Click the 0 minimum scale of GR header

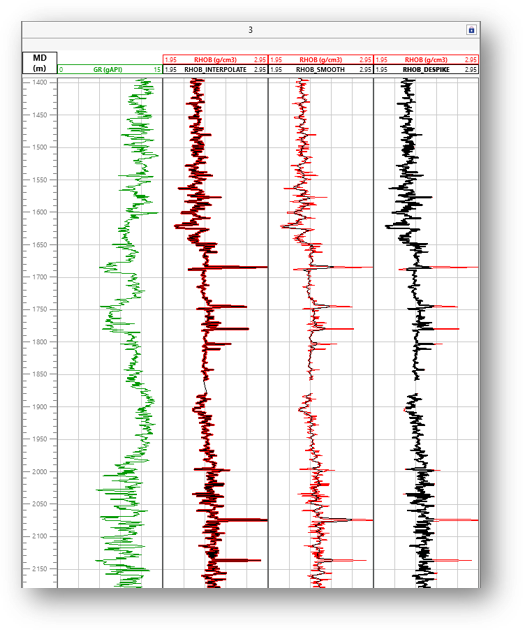[61, 70]
